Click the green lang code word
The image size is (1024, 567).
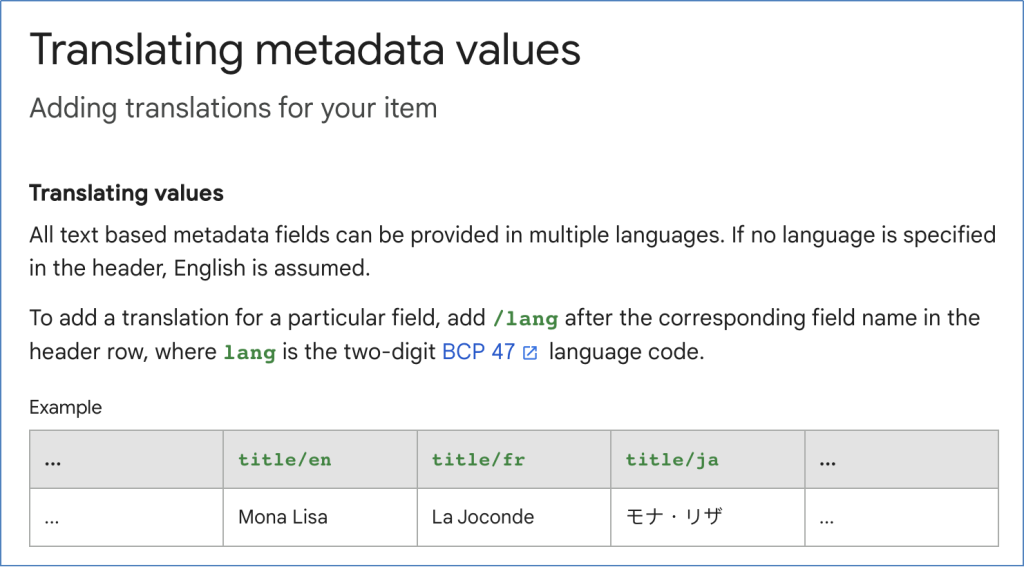250,353
